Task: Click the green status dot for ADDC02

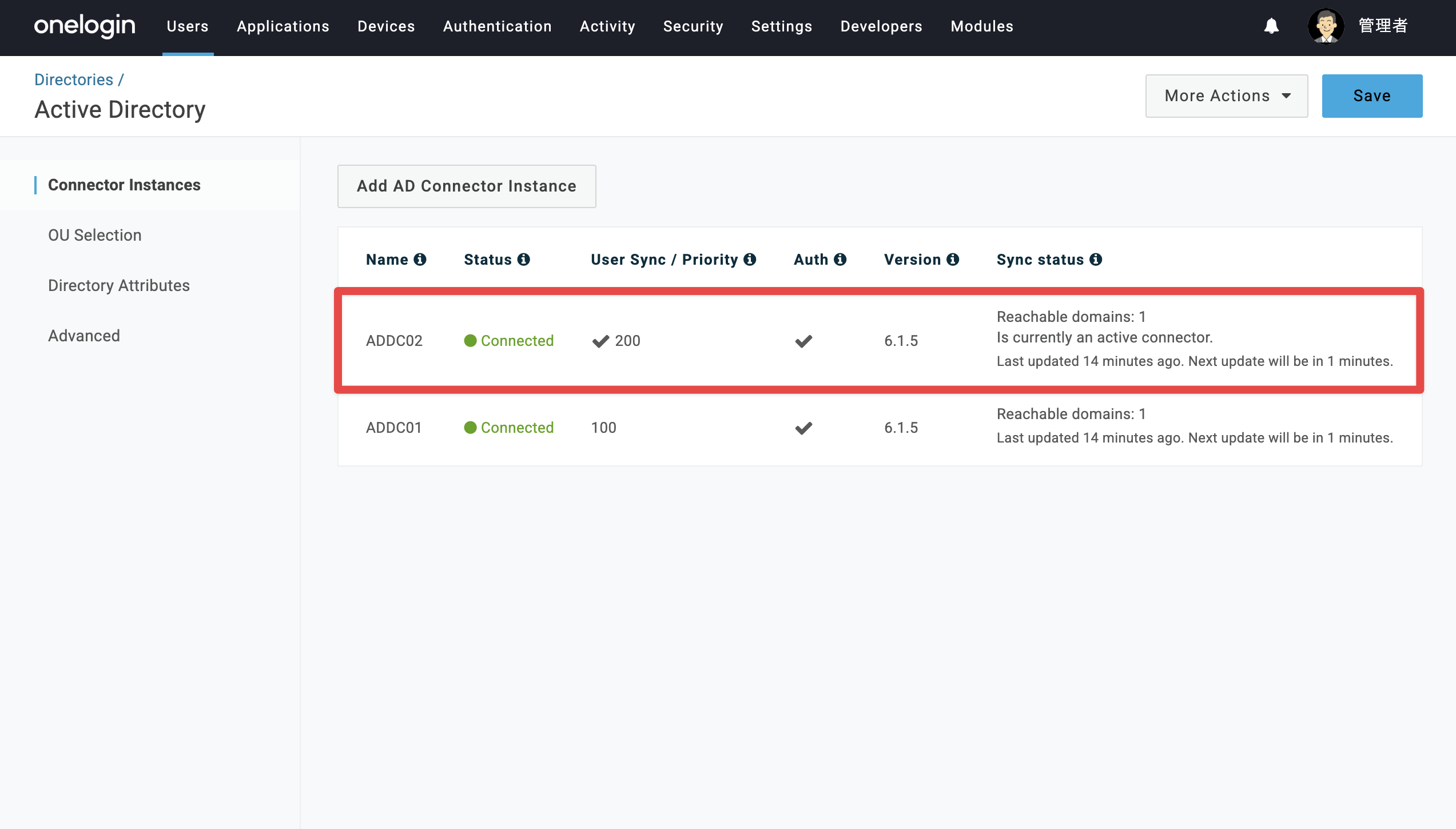Action: (470, 341)
